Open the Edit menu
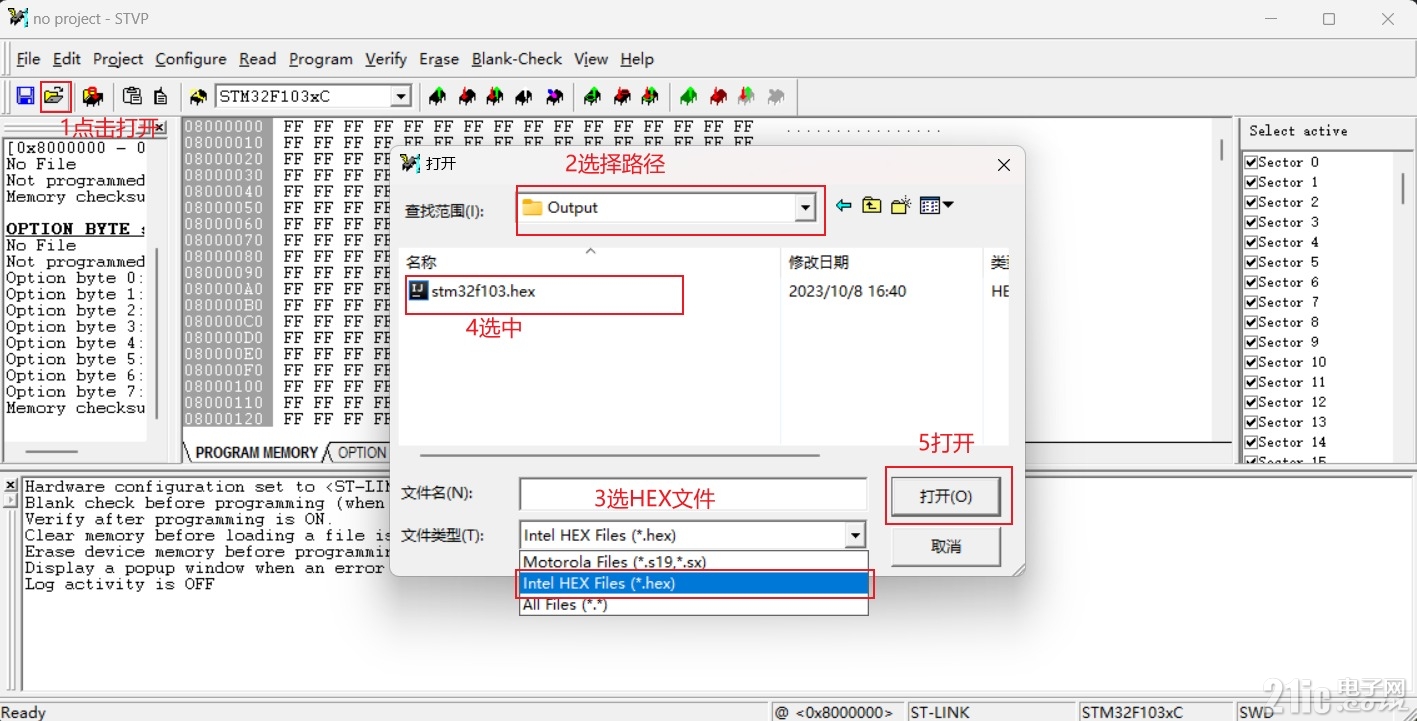 [67, 59]
